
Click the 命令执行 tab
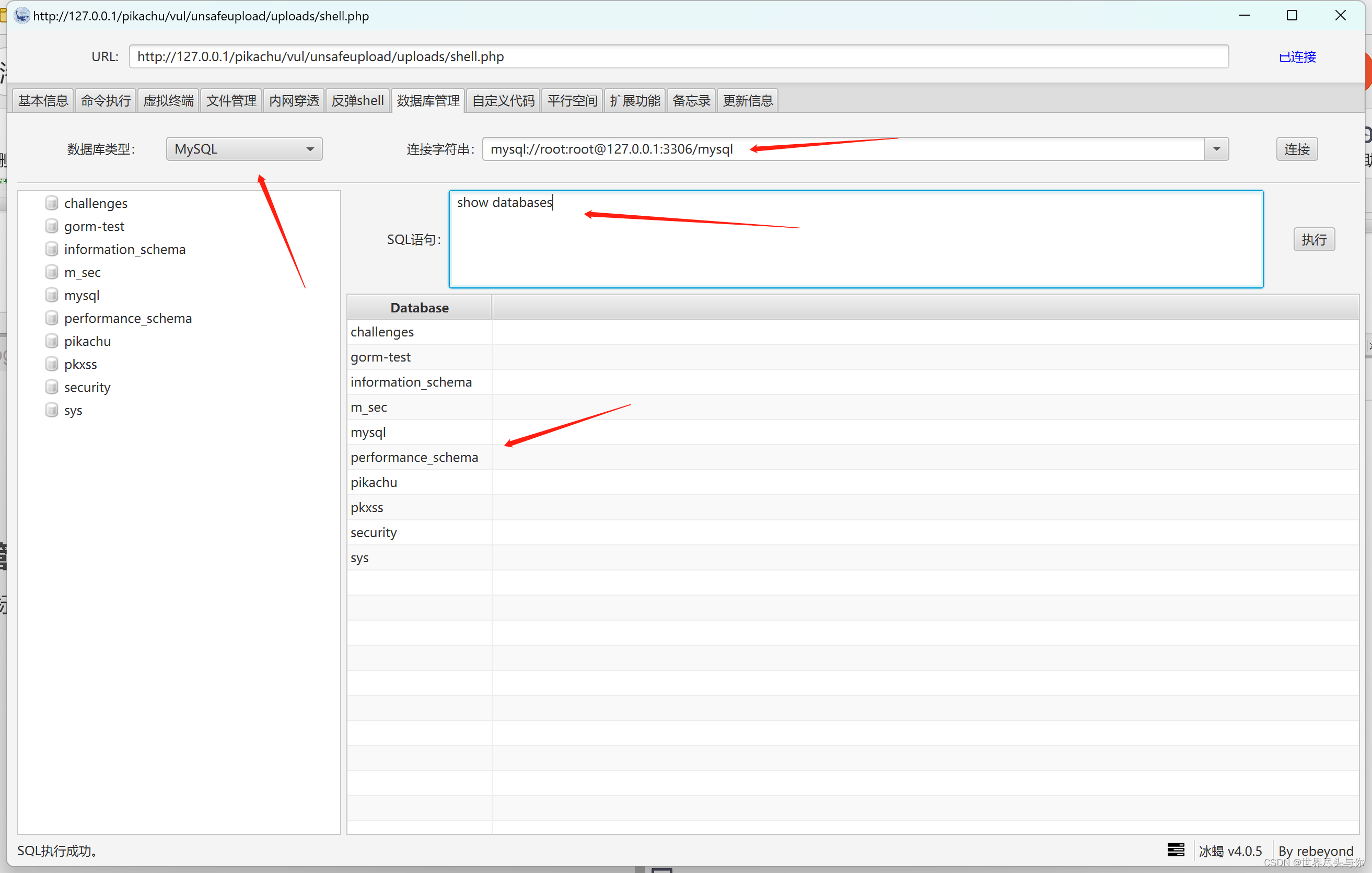pyautogui.click(x=104, y=99)
